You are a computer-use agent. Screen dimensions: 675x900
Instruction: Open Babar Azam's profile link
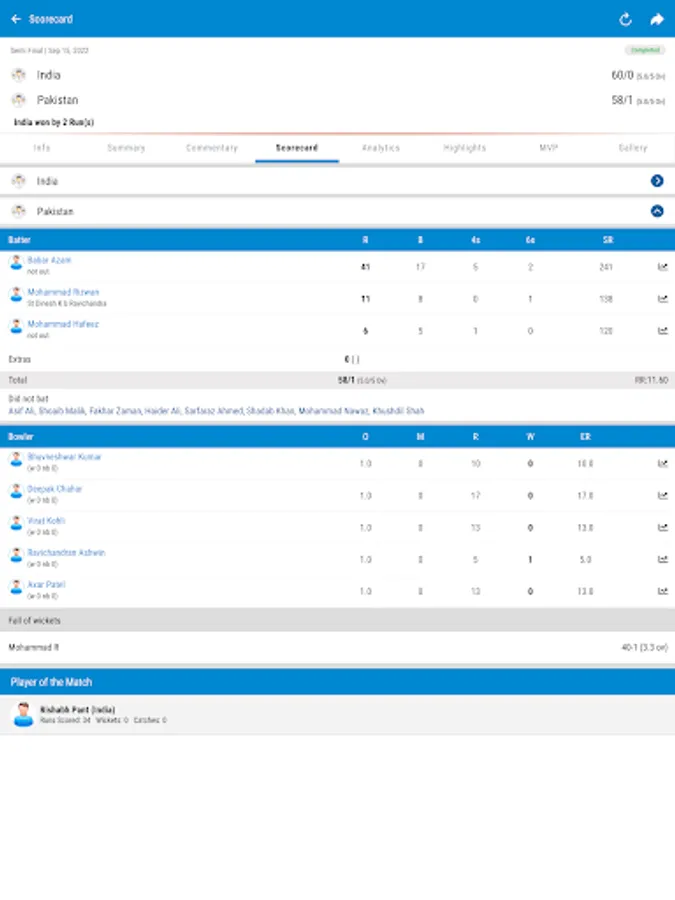[x=49, y=260]
